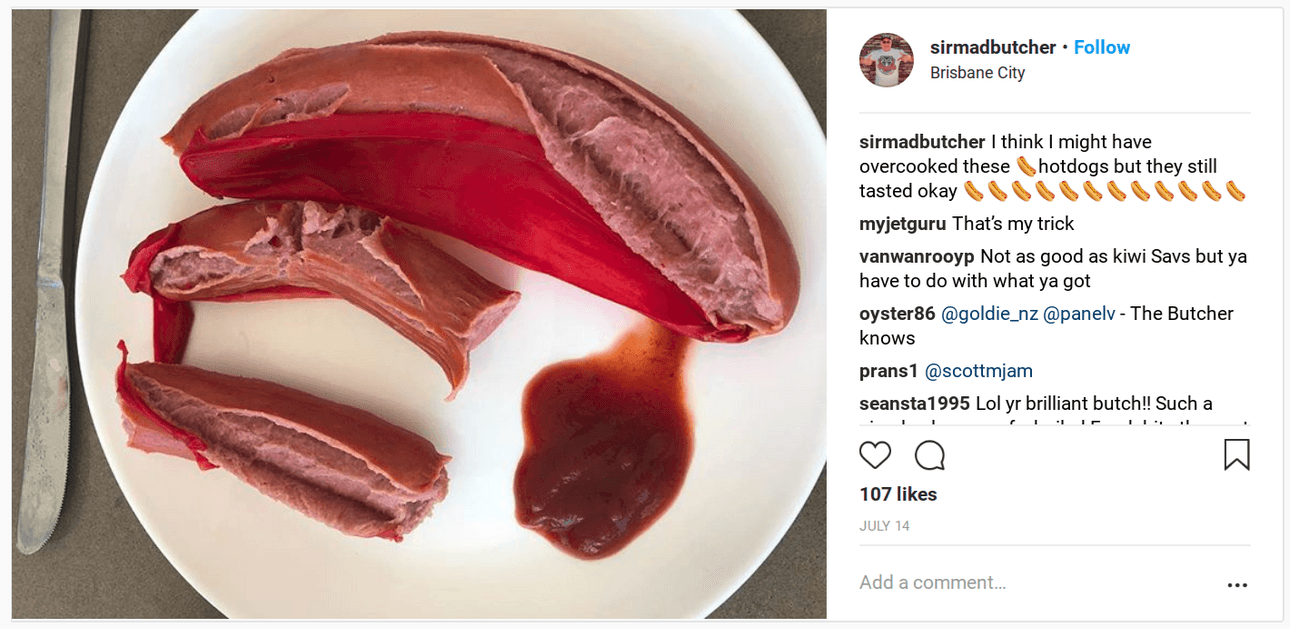Image resolution: width=1290 pixels, height=629 pixels.
Task: Open the Brisbane City location link
Action: pyautogui.click(x=977, y=73)
